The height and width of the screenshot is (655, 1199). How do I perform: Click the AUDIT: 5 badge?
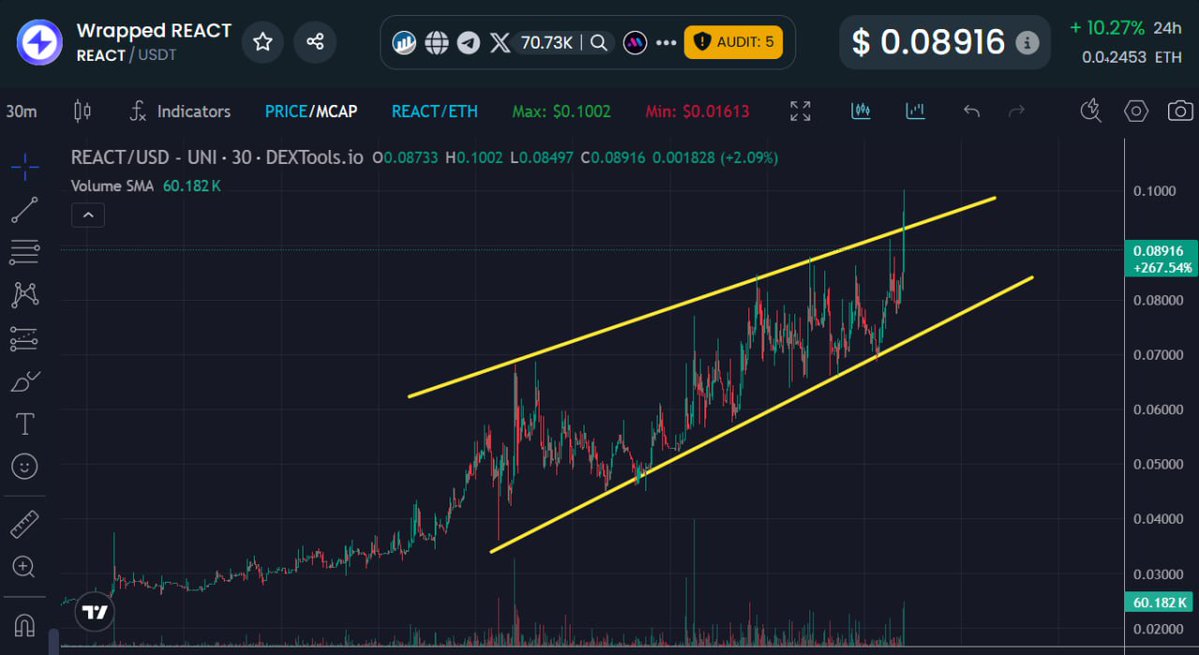pyautogui.click(x=733, y=42)
